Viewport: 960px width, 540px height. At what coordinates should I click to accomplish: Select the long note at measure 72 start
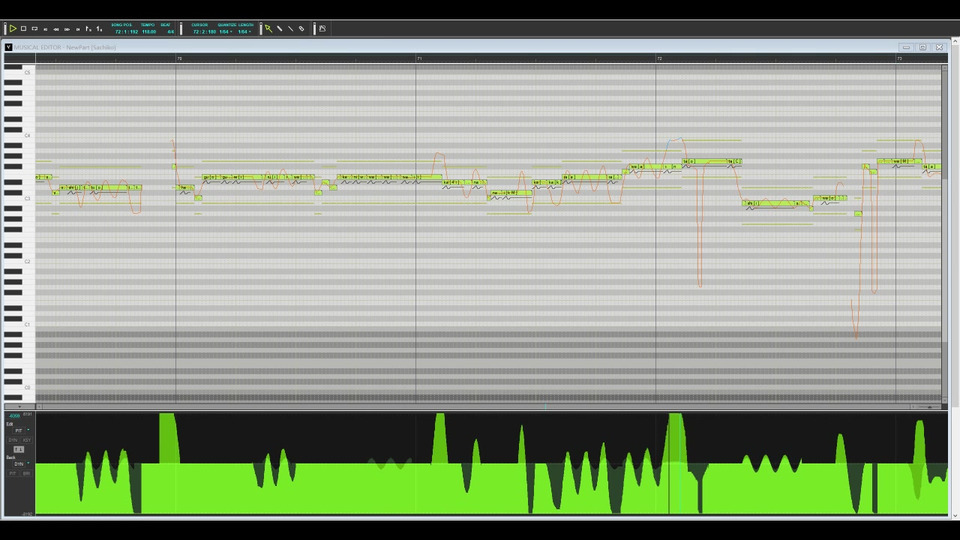(710, 162)
